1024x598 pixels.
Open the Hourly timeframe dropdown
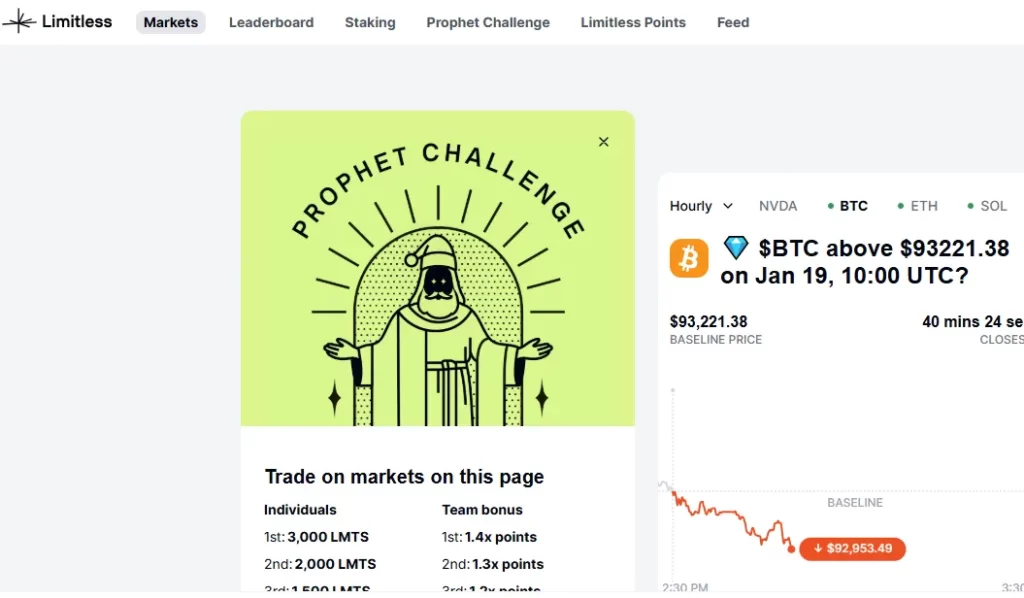tap(701, 206)
